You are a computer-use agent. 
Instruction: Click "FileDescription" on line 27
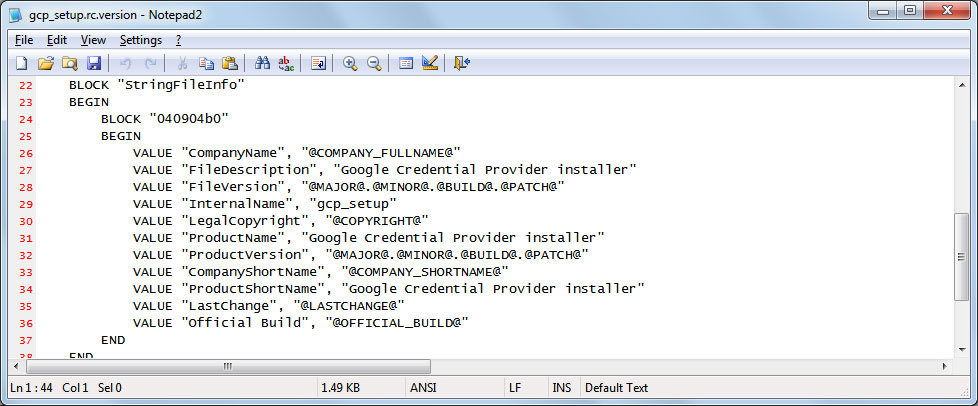(x=249, y=170)
